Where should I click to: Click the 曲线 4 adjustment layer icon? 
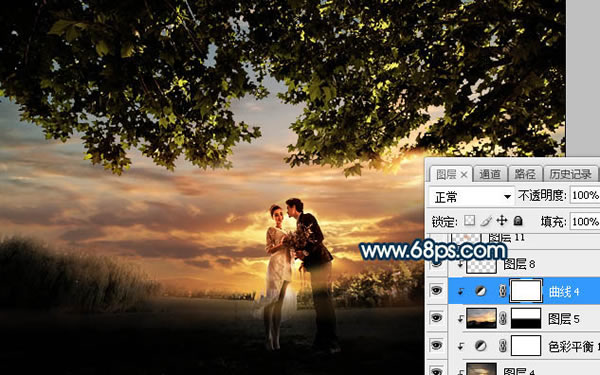pyautogui.click(x=481, y=291)
